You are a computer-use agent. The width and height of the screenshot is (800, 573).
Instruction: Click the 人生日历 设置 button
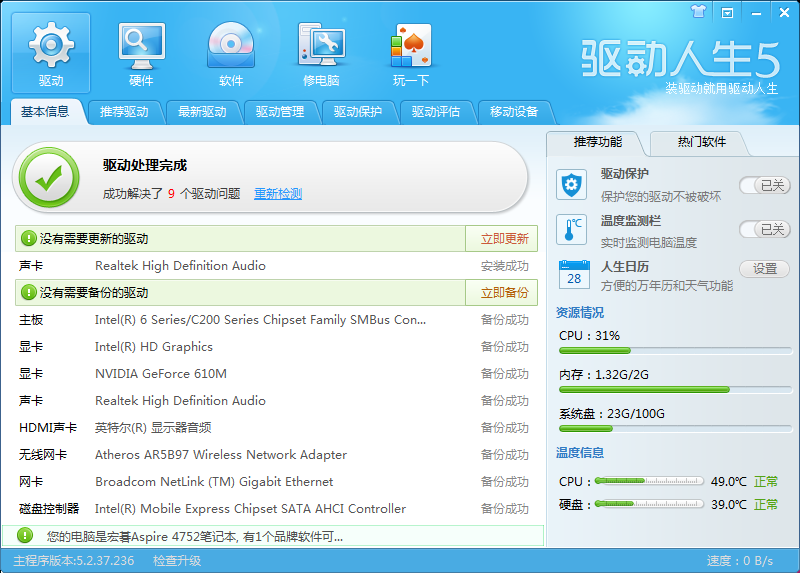(765, 268)
